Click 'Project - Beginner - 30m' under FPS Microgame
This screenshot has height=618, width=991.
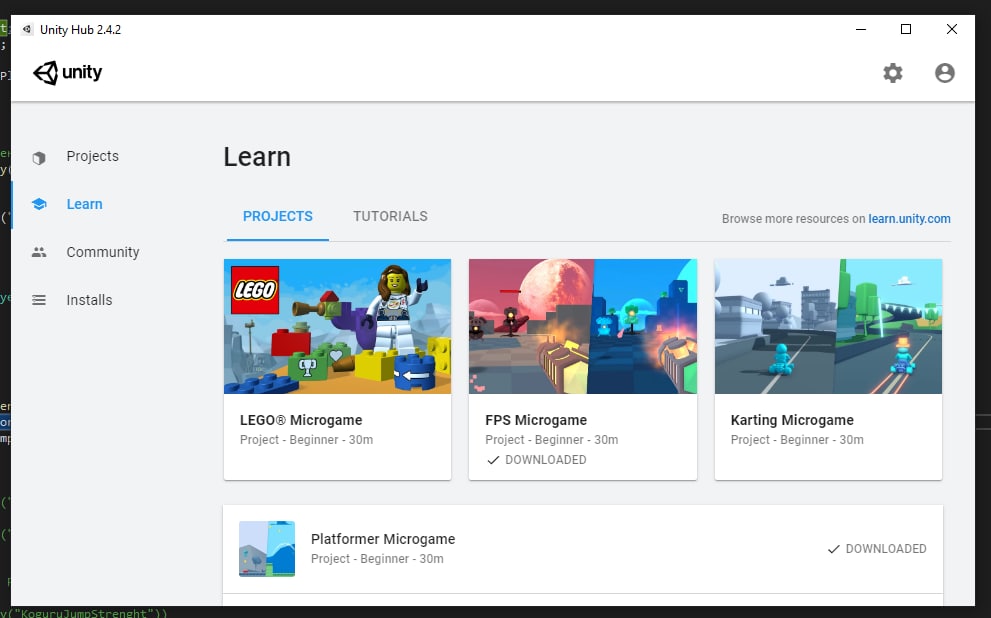552,440
